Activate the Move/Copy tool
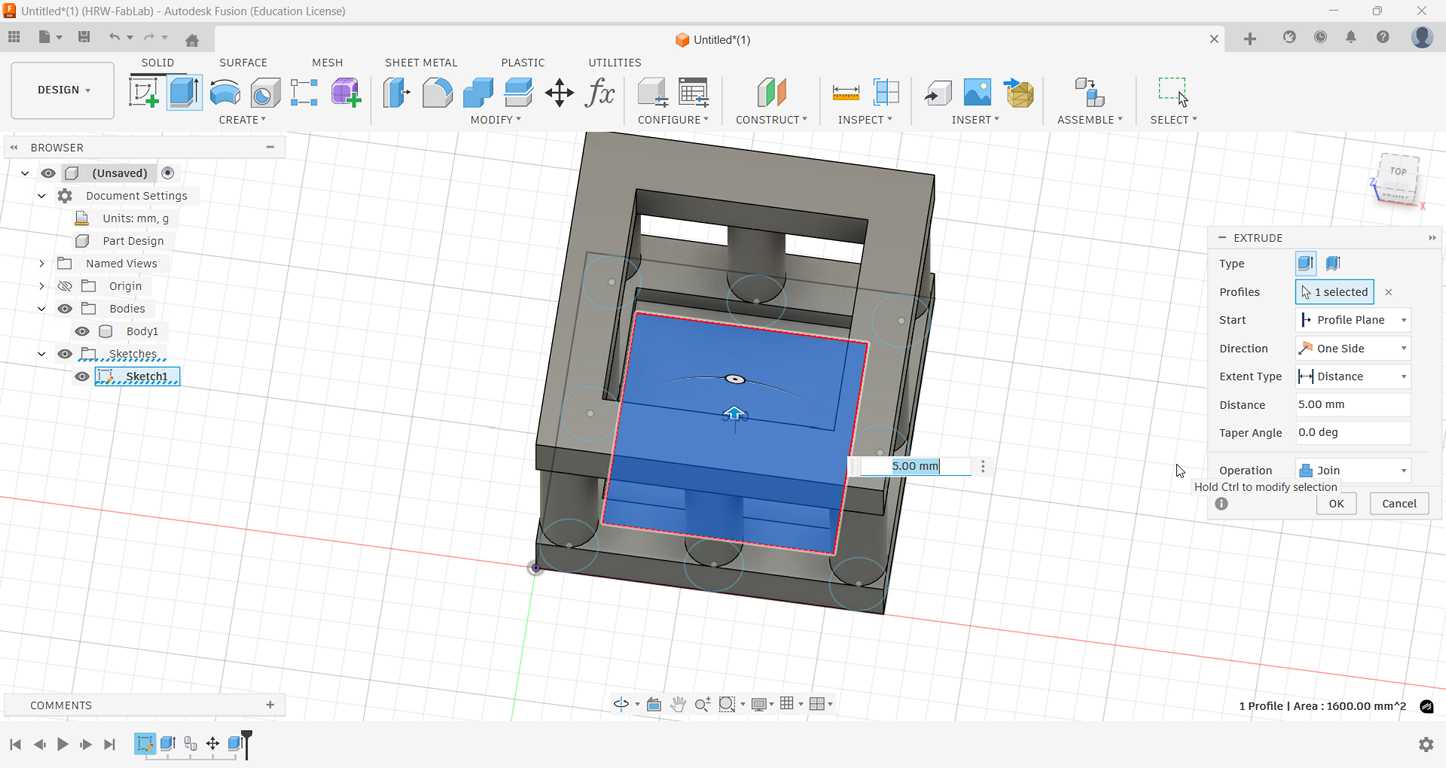Image resolution: width=1446 pixels, height=768 pixels. point(559,93)
